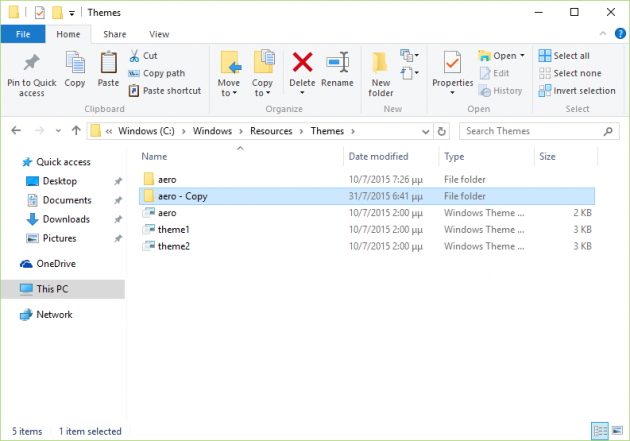
Task: Switch to Details view in status bar
Action: click(x=600, y=431)
